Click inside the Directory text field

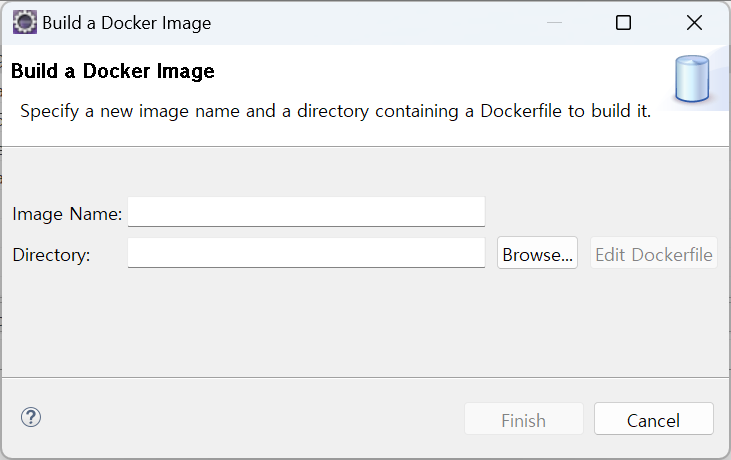click(x=306, y=253)
